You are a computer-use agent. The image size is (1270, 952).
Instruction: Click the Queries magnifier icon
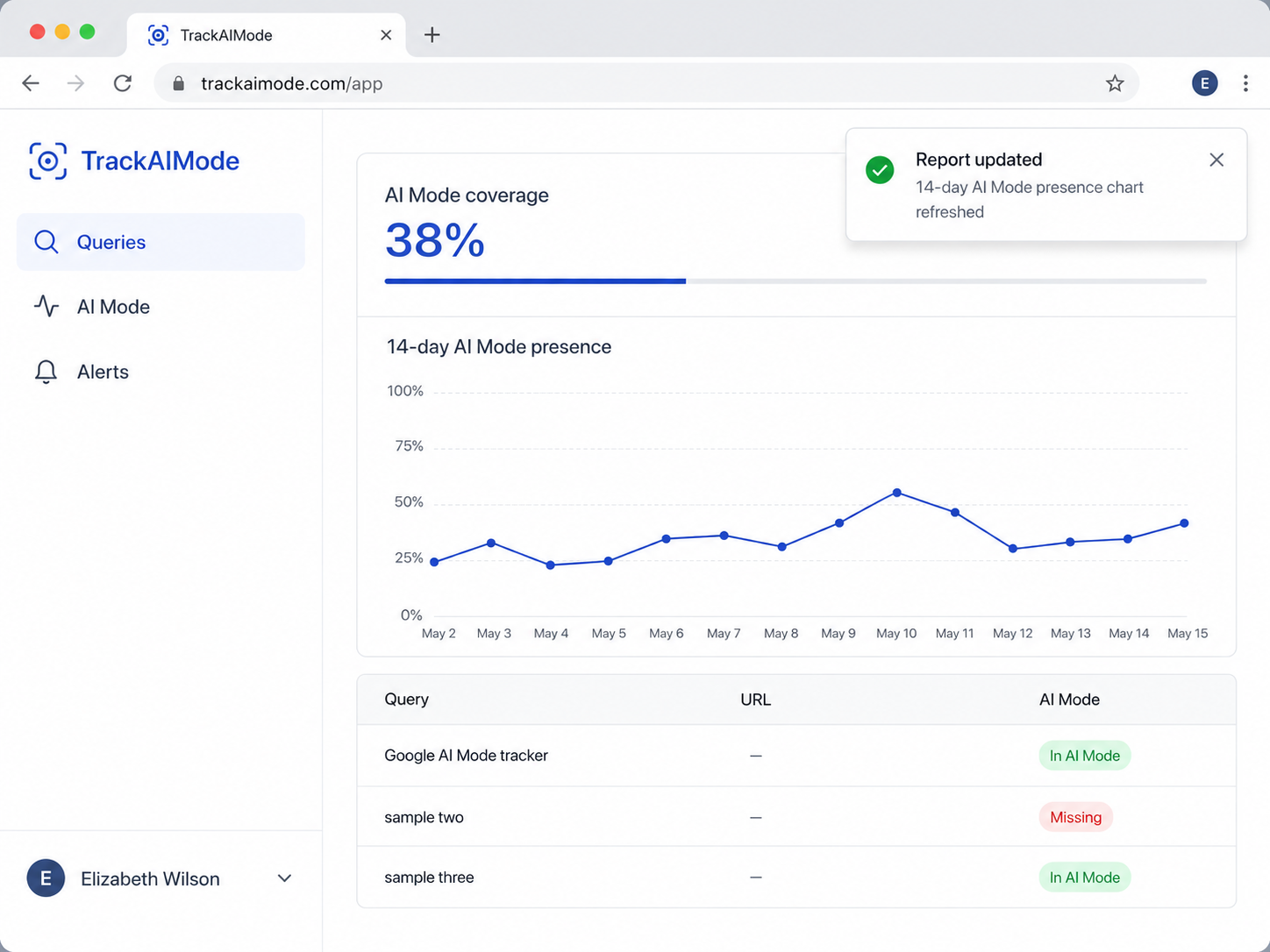click(46, 242)
